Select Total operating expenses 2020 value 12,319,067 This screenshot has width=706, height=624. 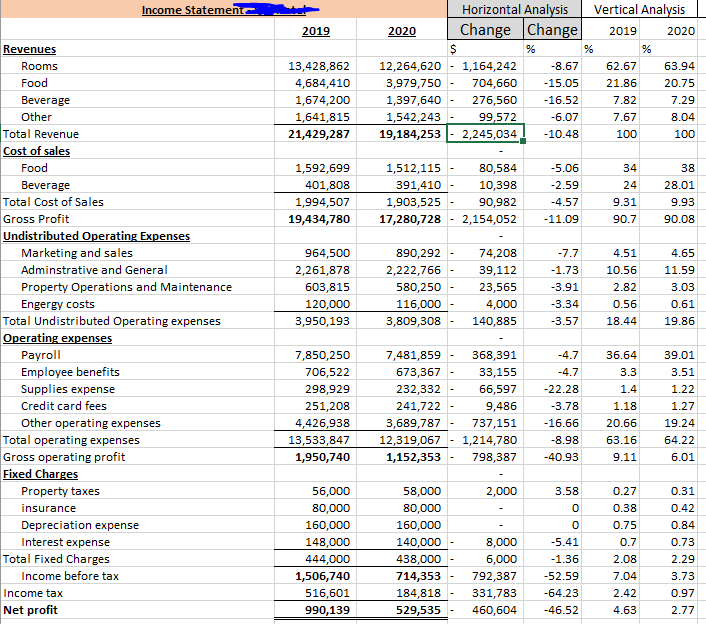coord(410,440)
